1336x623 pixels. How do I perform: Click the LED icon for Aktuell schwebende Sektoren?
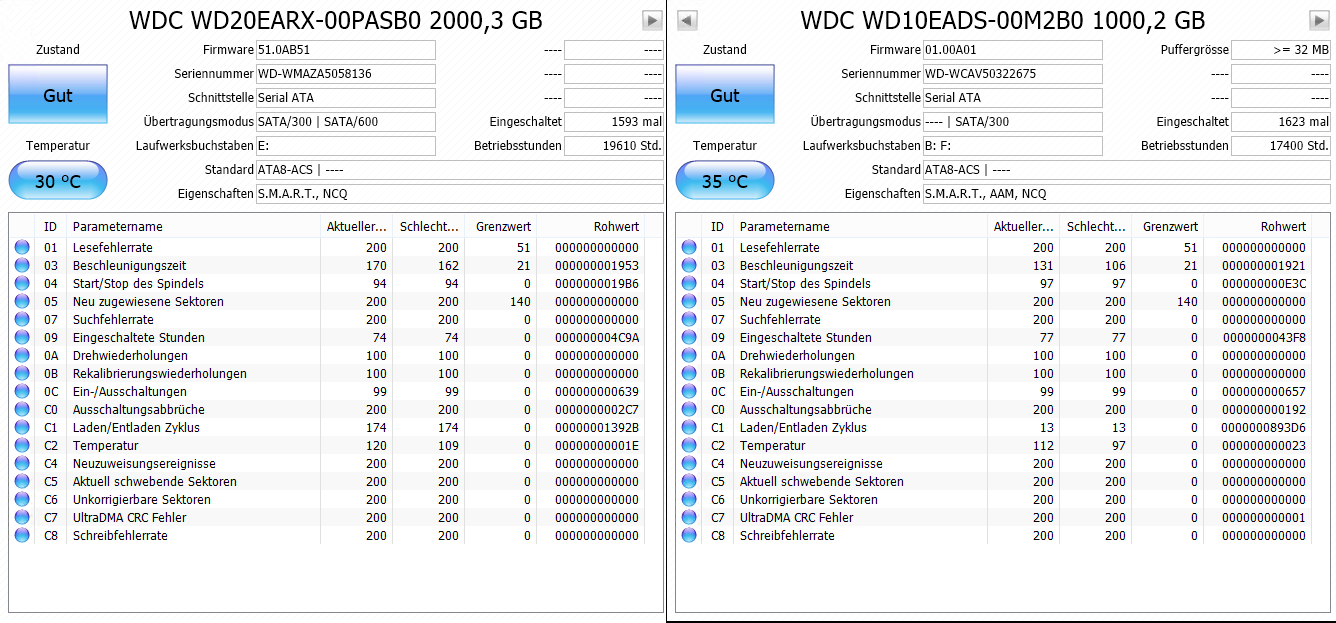tap(23, 481)
